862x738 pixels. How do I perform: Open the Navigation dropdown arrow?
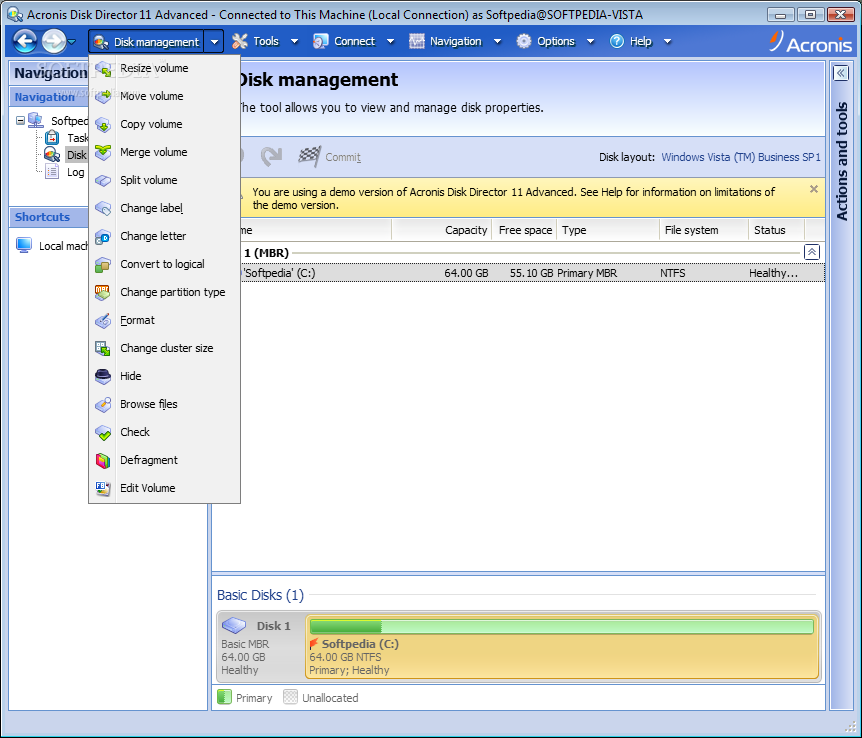click(x=498, y=41)
